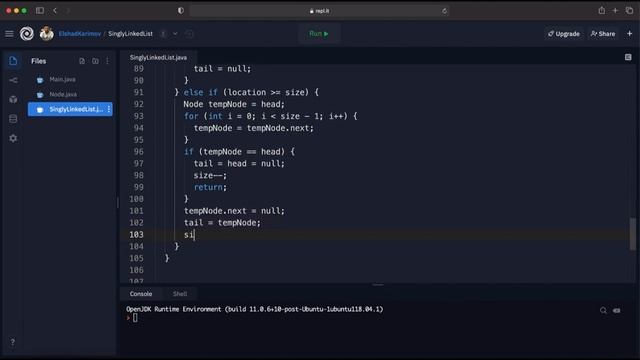Click the sidebar resize handle

coord(118,203)
